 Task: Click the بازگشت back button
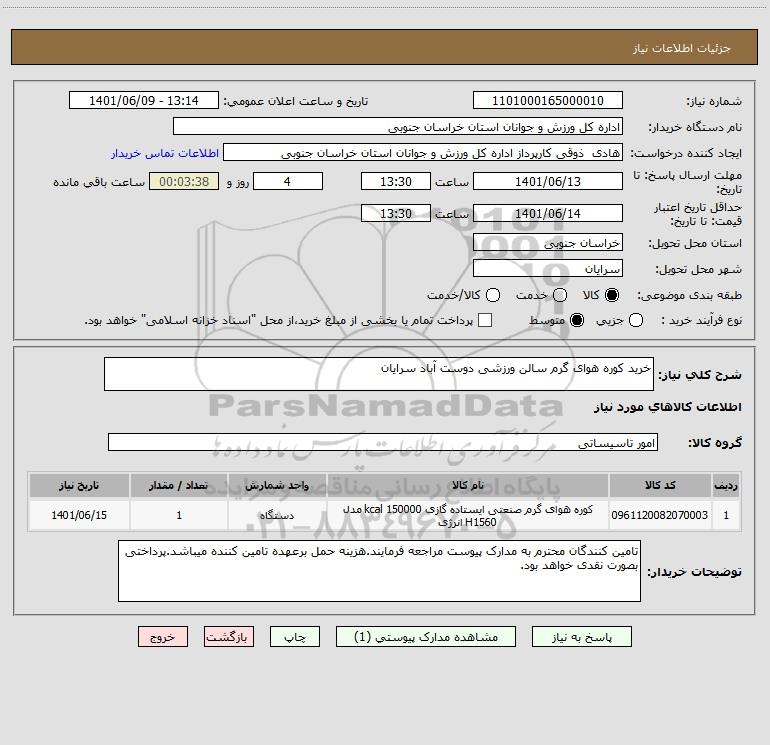229,637
